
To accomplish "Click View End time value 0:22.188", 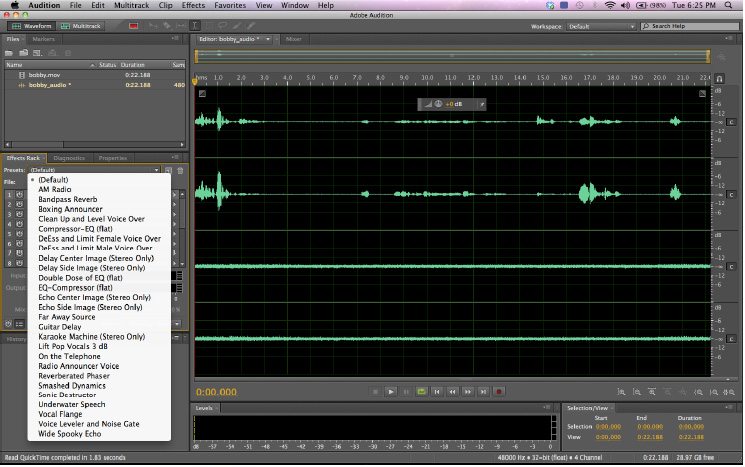I will (x=650, y=437).
